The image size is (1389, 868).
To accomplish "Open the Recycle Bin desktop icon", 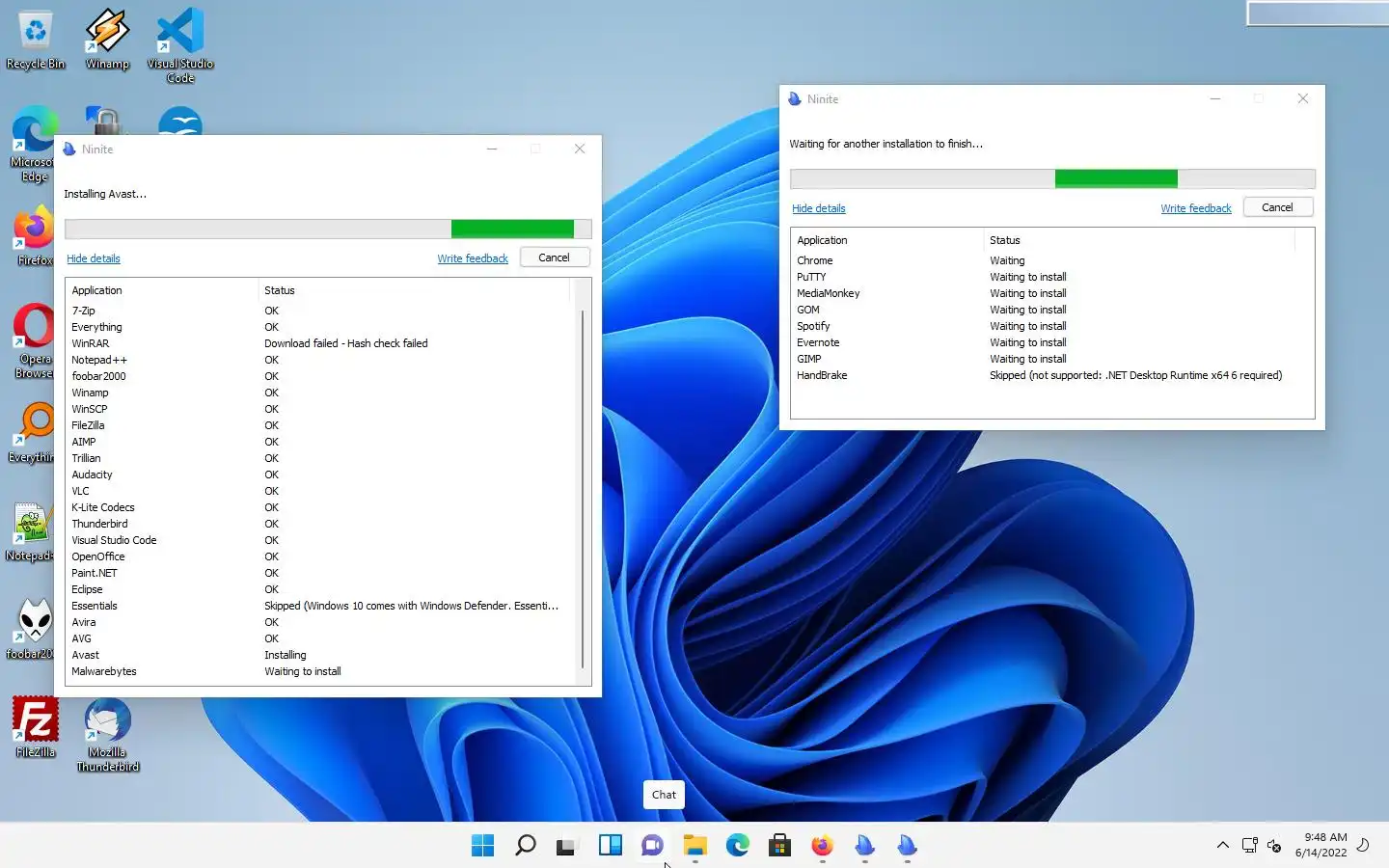I will [36, 41].
